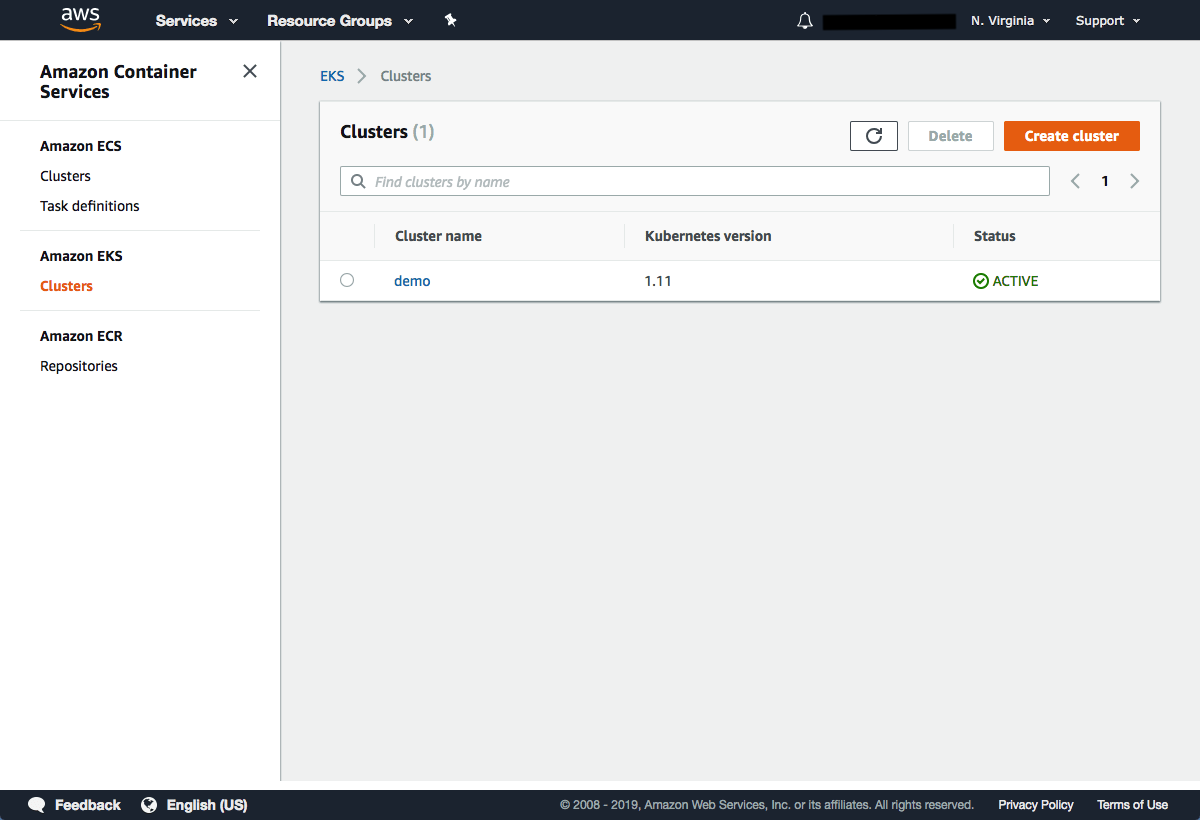Image resolution: width=1200 pixels, height=820 pixels.
Task: Click the Amazon Container Services title
Action: 118,82
